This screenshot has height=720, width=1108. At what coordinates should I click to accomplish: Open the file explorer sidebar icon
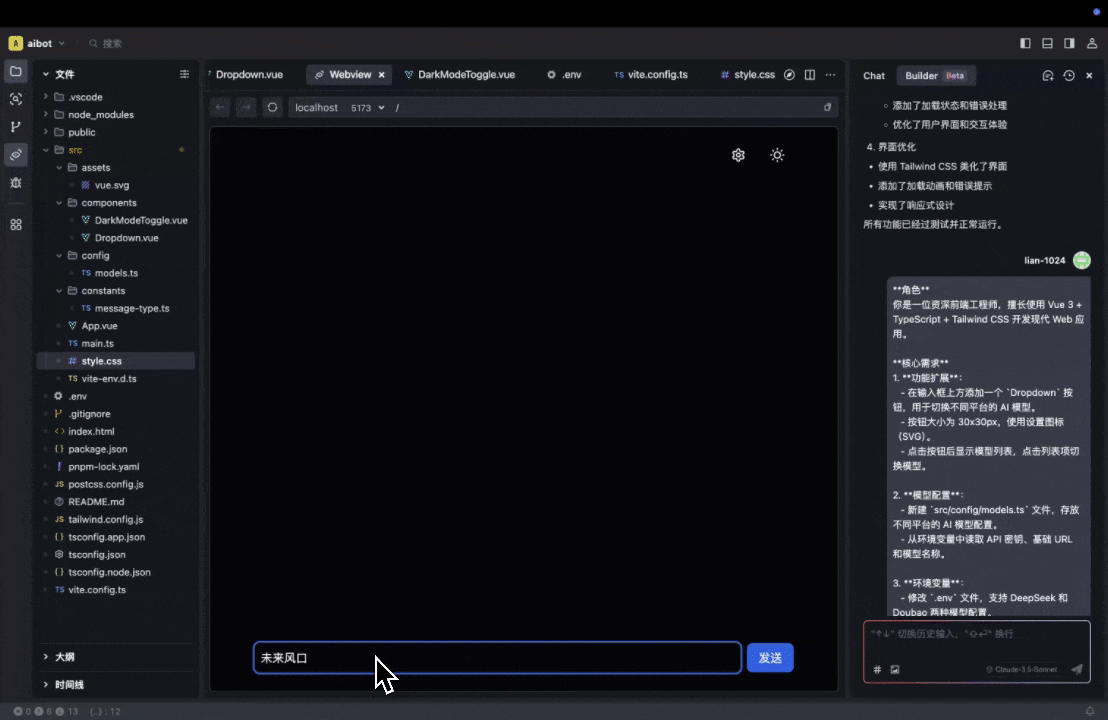coord(16,71)
